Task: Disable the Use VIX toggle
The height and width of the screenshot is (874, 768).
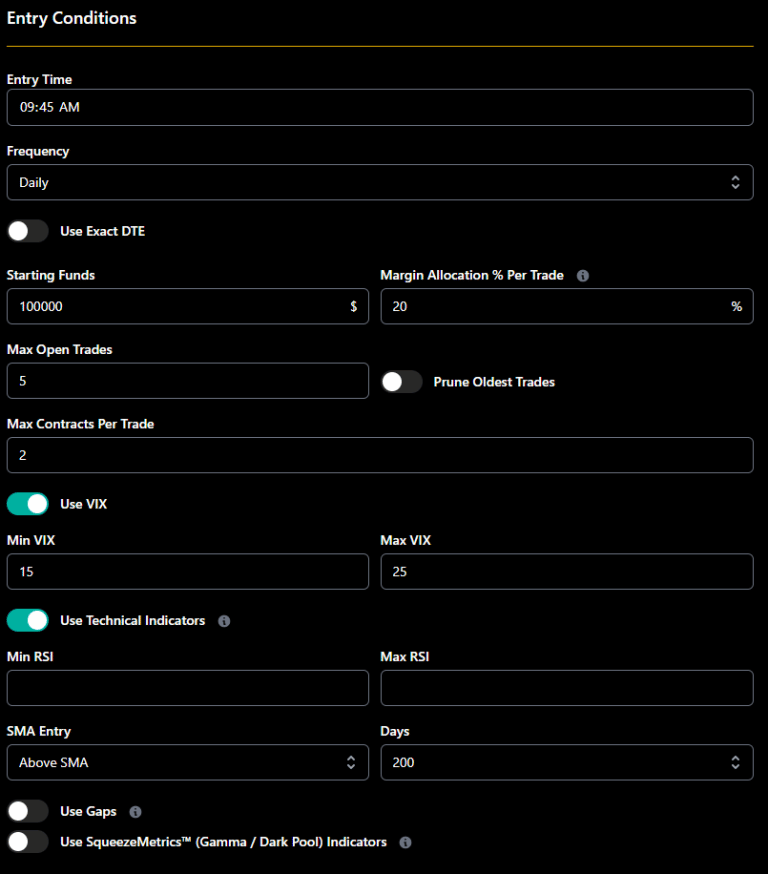Action: pyautogui.click(x=28, y=504)
